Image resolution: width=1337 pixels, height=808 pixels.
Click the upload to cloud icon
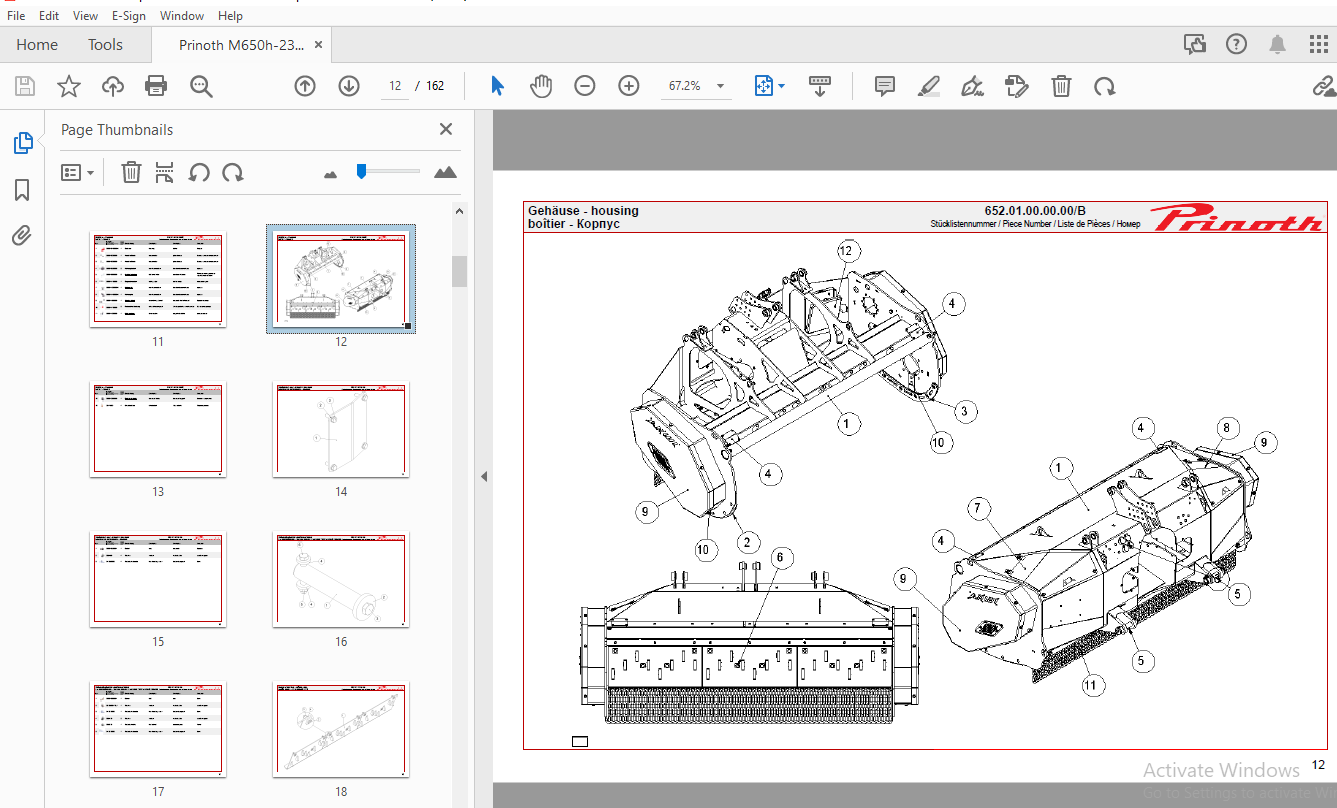click(113, 86)
